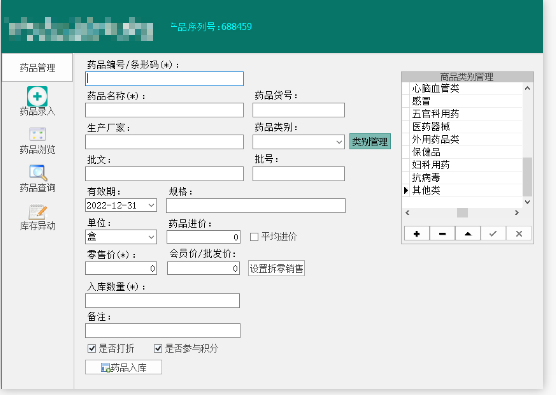Click the 产品序列号:688459 text
556x395 pixels.
click(211, 27)
